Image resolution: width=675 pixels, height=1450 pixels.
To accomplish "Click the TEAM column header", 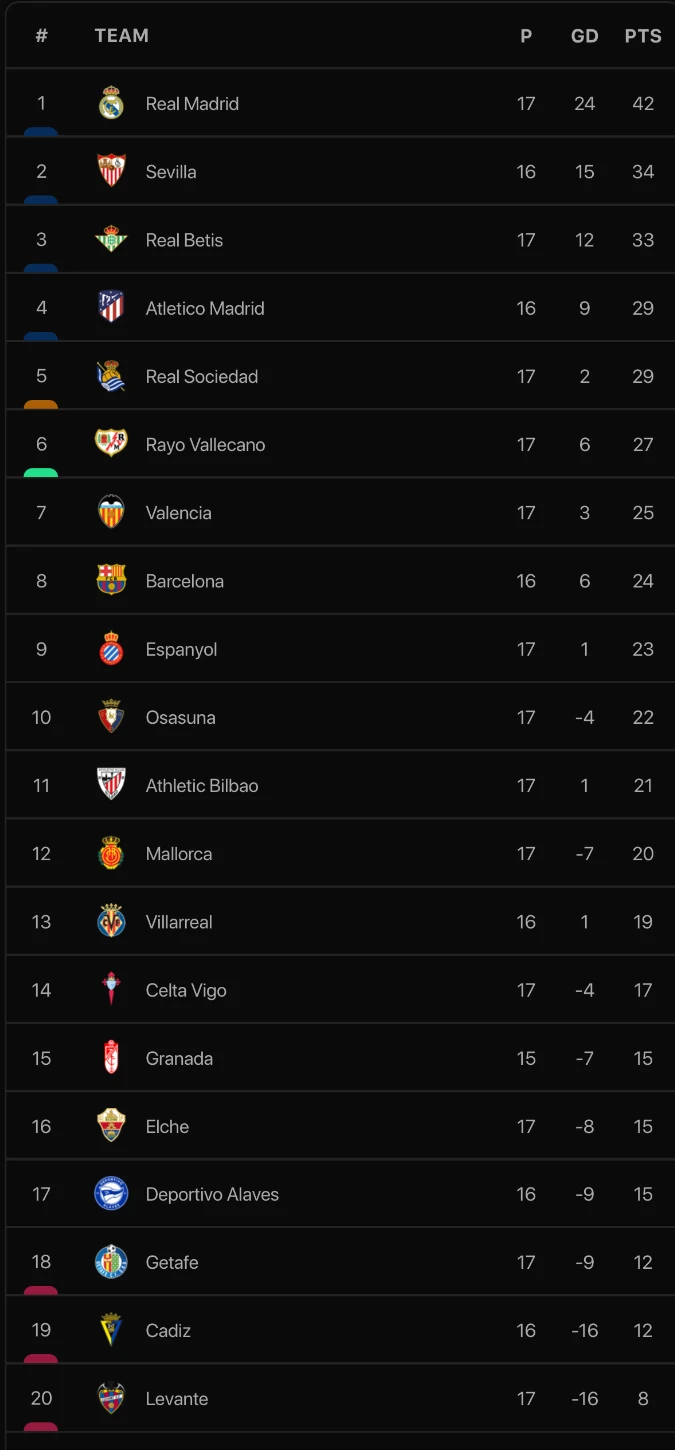I will (x=121, y=36).
